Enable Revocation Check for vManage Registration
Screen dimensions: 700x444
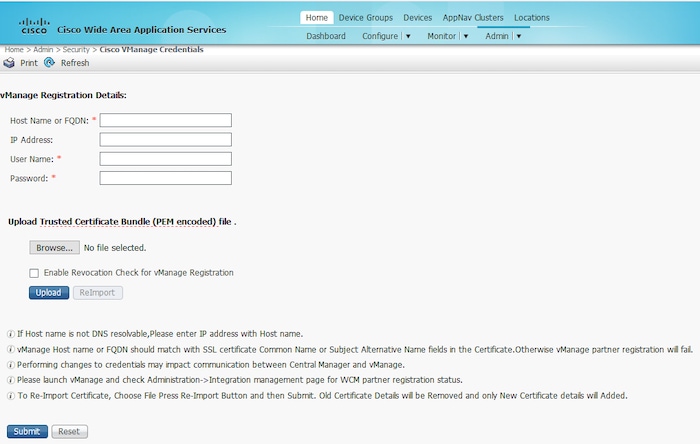point(34,273)
